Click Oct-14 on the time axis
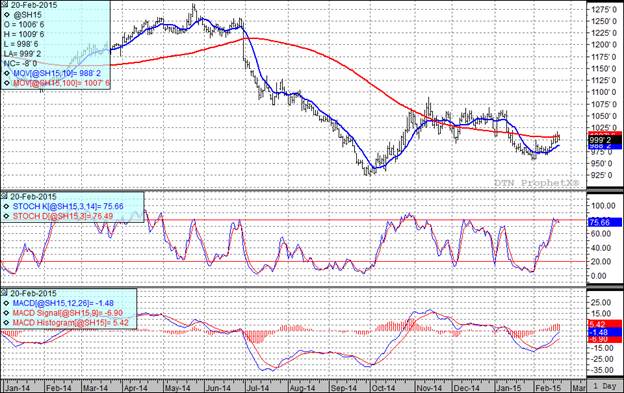624x393 pixels. tap(383, 387)
